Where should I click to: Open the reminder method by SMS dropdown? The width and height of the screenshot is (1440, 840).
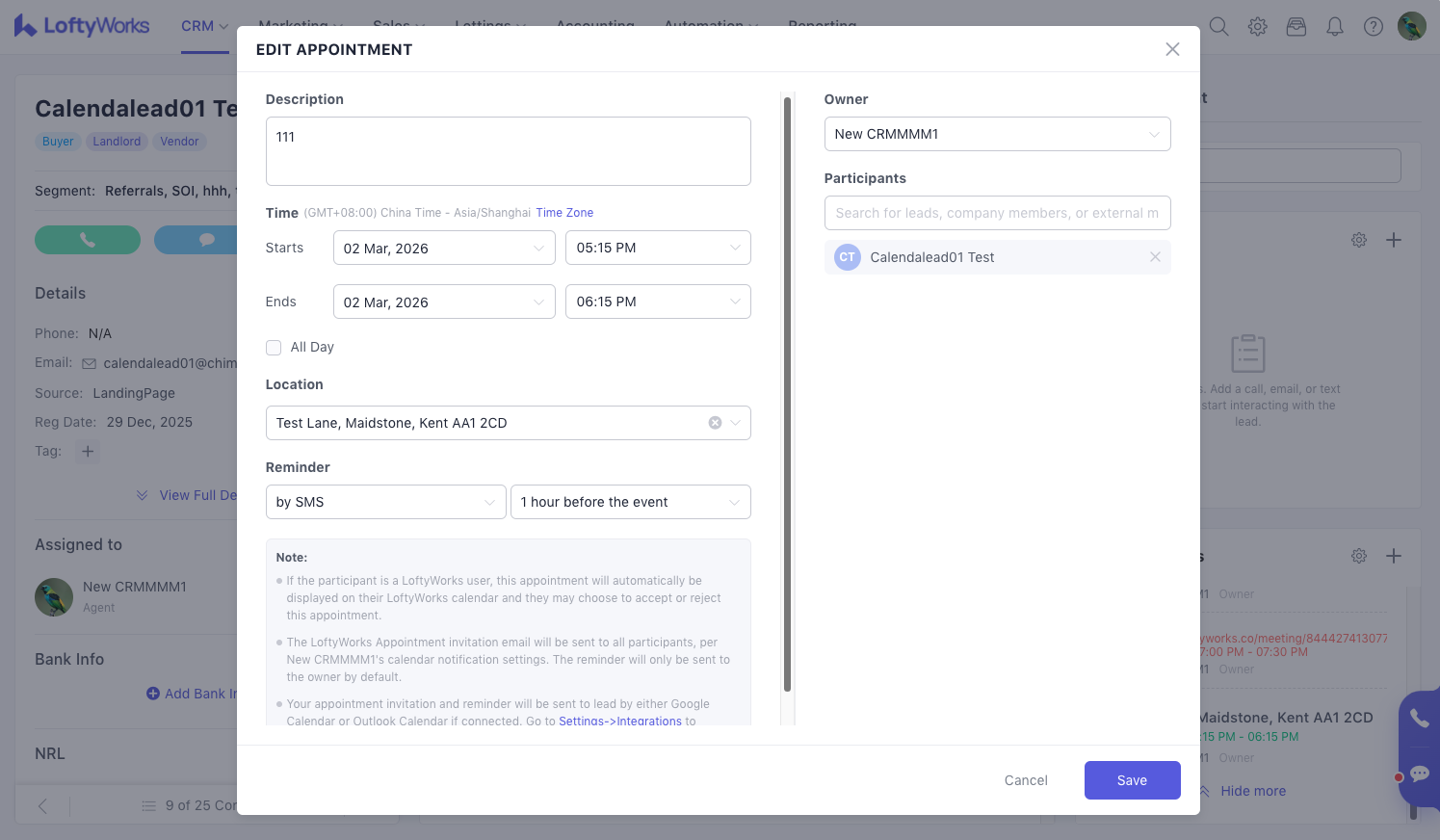[x=385, y=502]
